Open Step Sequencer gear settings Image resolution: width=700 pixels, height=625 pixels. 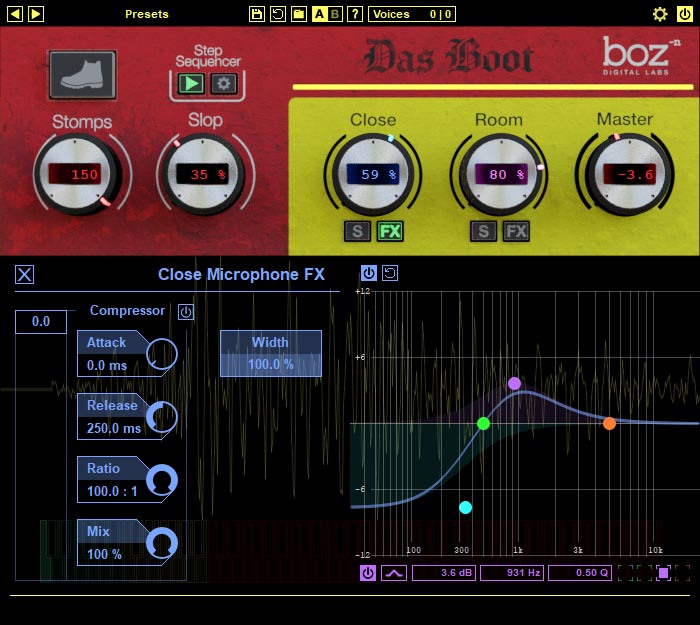(x=223, y=84)
